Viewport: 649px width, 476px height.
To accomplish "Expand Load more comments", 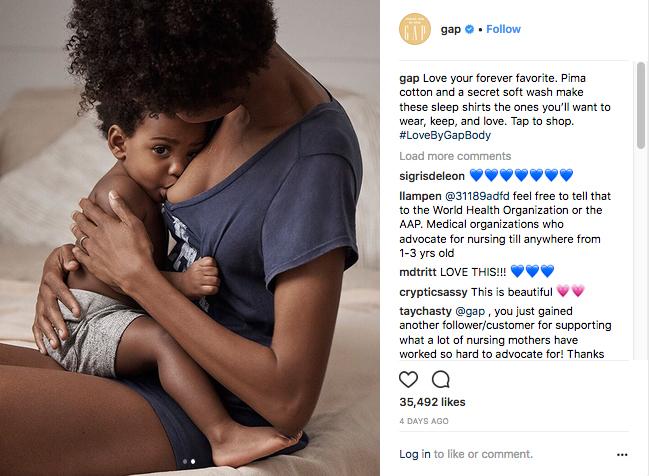I will click(x=455, y=156).
